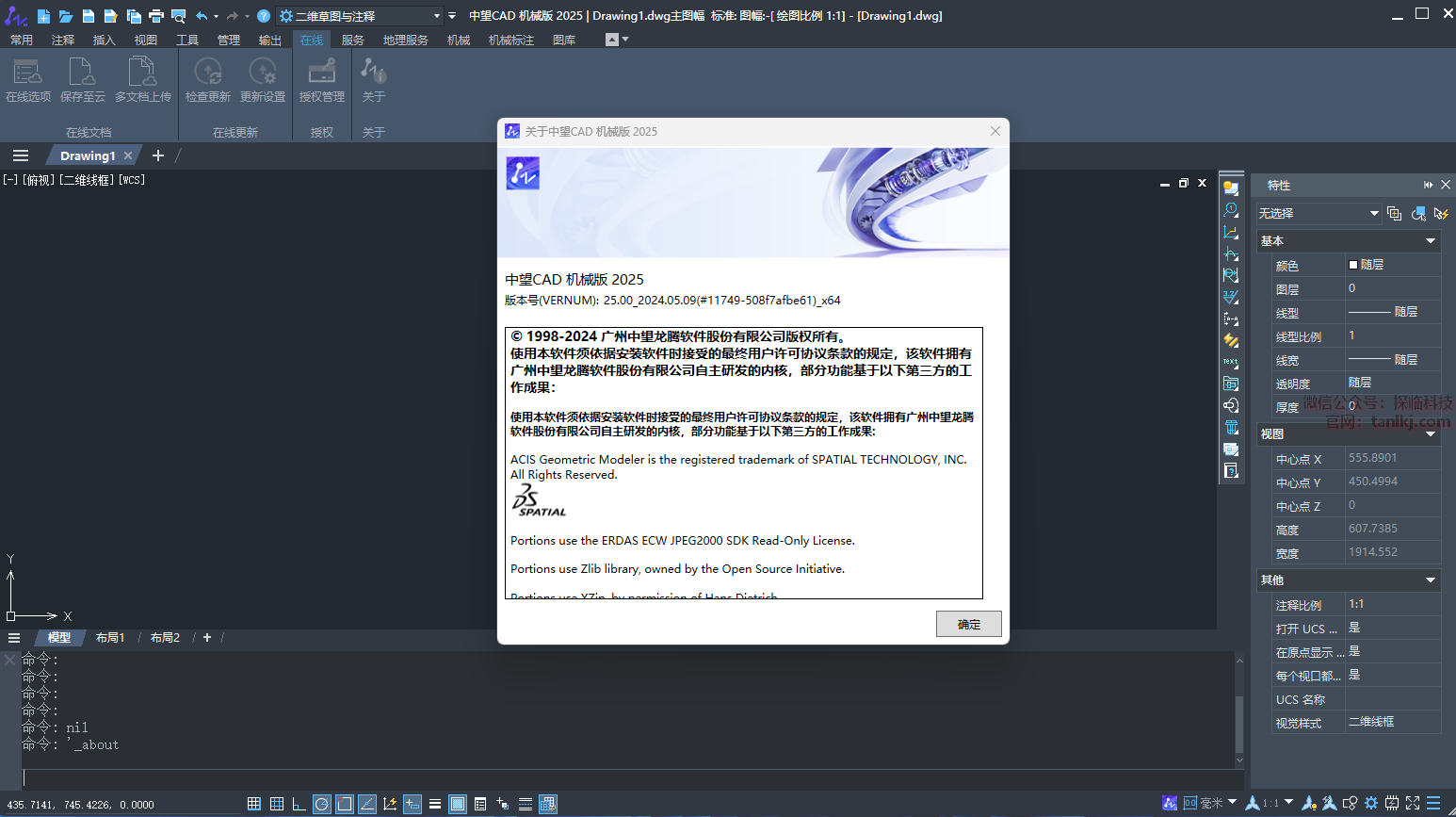Open the quick access toolbar customize arrow
This screenshot has width=1456, height=817.
pyautogui.click(x=452, y=16)
